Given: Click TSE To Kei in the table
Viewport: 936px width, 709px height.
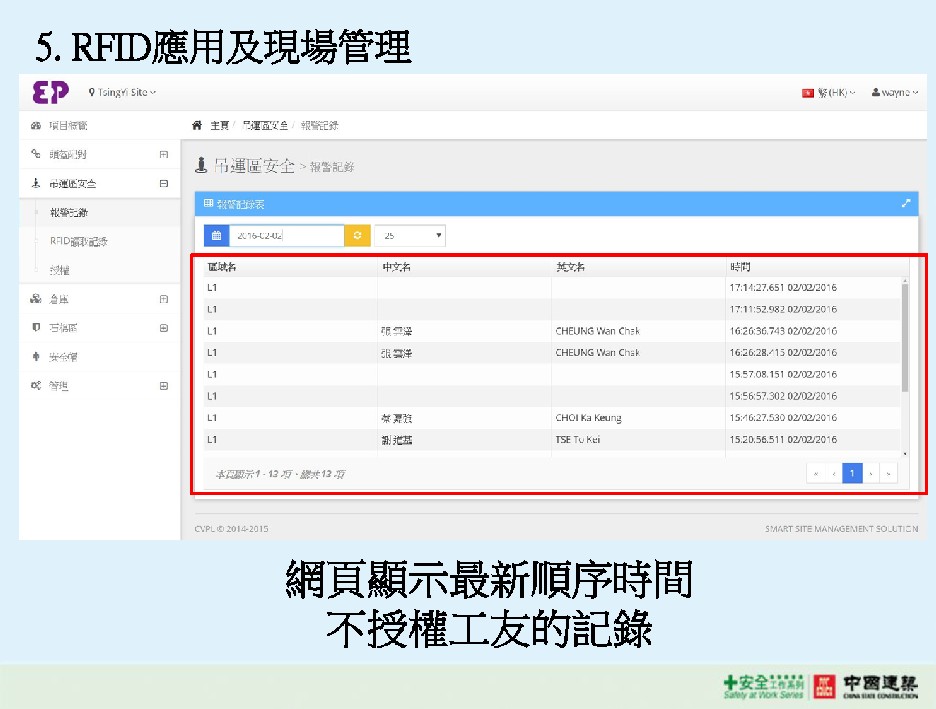Looking at the screenshot, I should pos(577,439).
